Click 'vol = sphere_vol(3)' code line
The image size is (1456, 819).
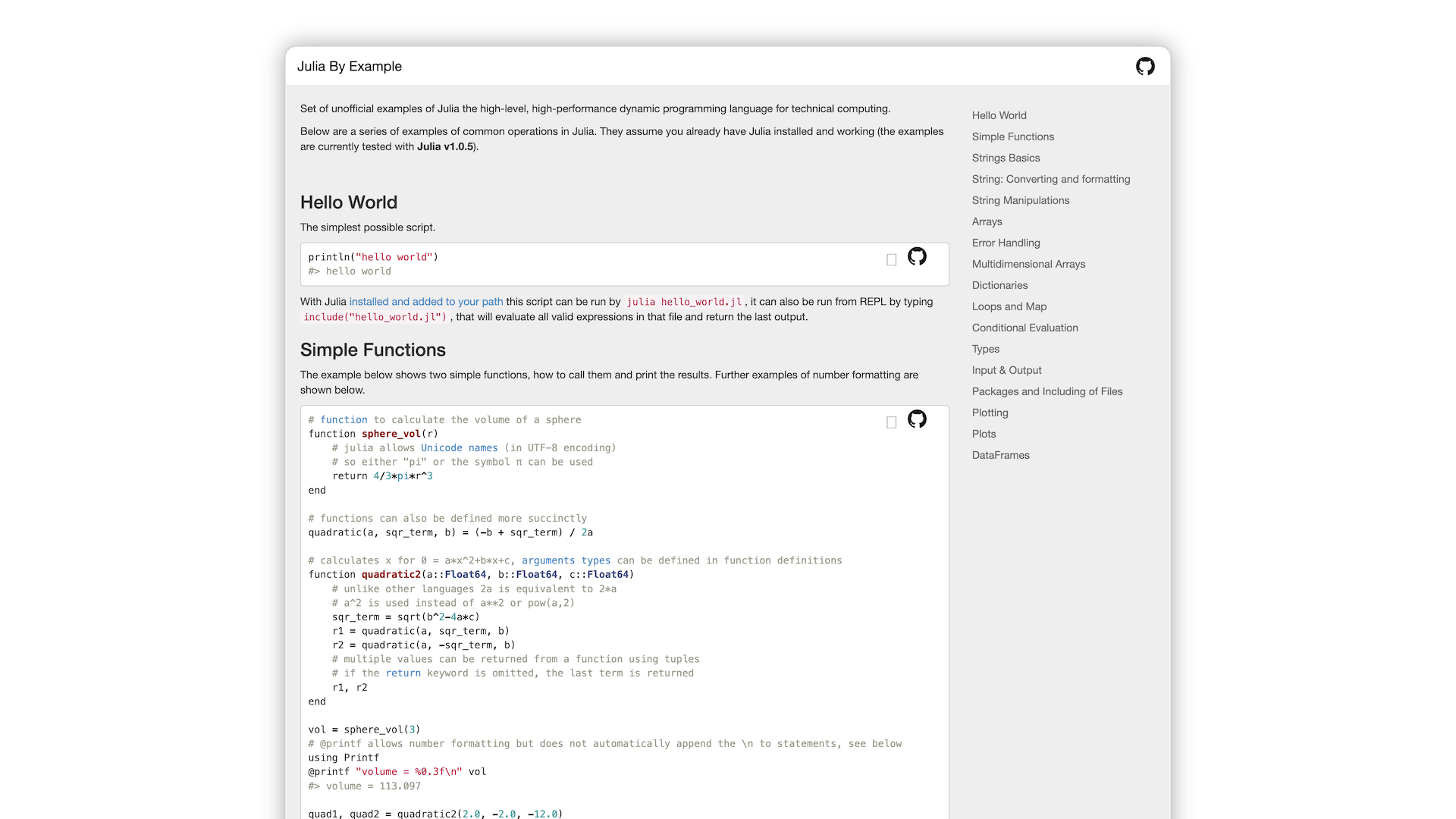364,730
